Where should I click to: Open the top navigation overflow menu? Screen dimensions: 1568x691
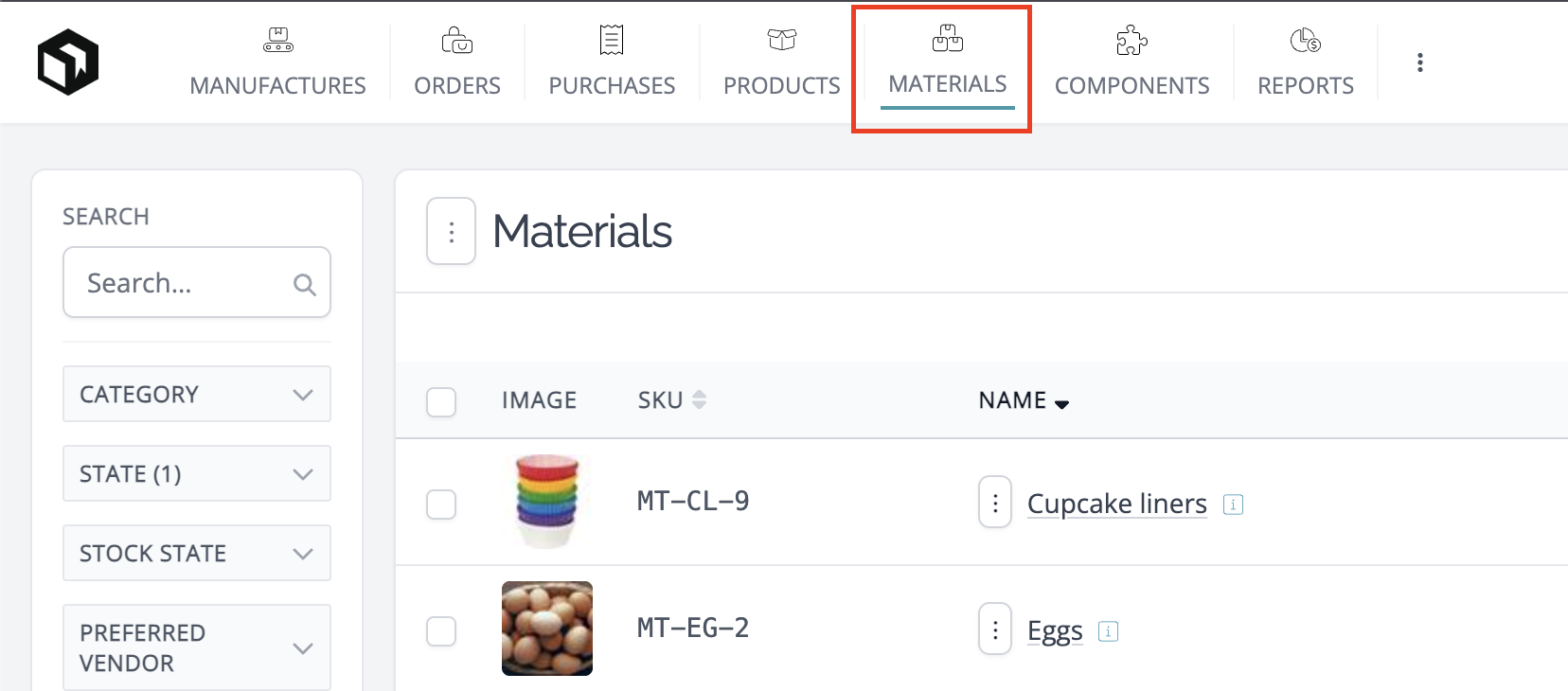coord(1419,62)
